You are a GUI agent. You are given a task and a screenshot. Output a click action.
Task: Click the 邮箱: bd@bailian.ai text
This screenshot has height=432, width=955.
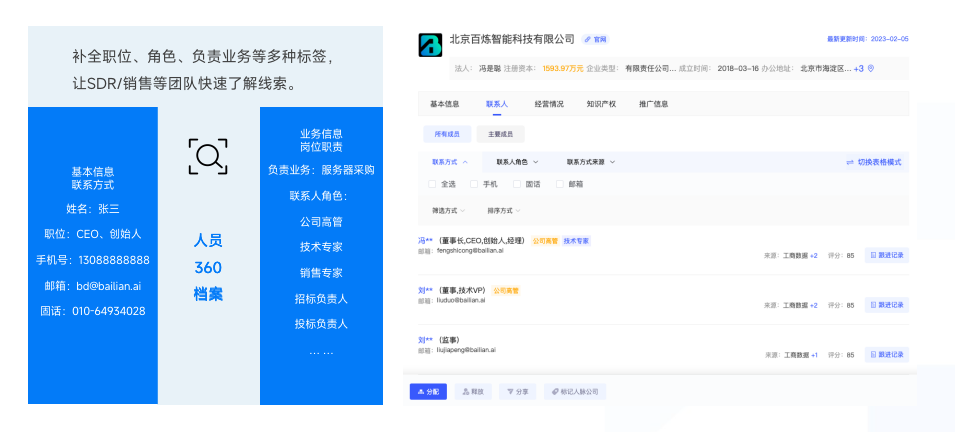point(93,286)
